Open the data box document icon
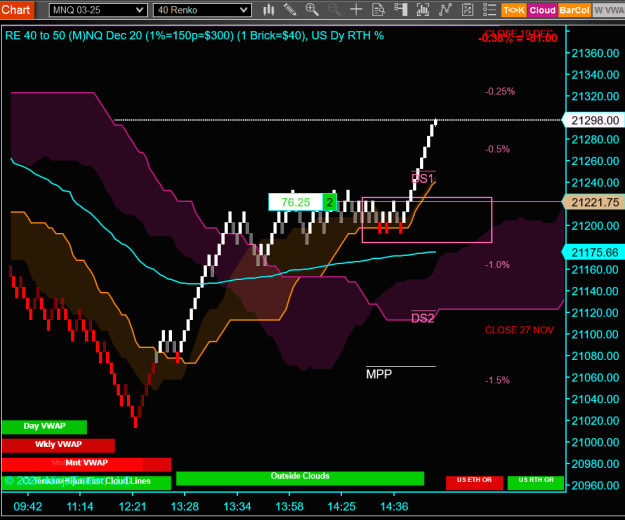 click(378, 10)
